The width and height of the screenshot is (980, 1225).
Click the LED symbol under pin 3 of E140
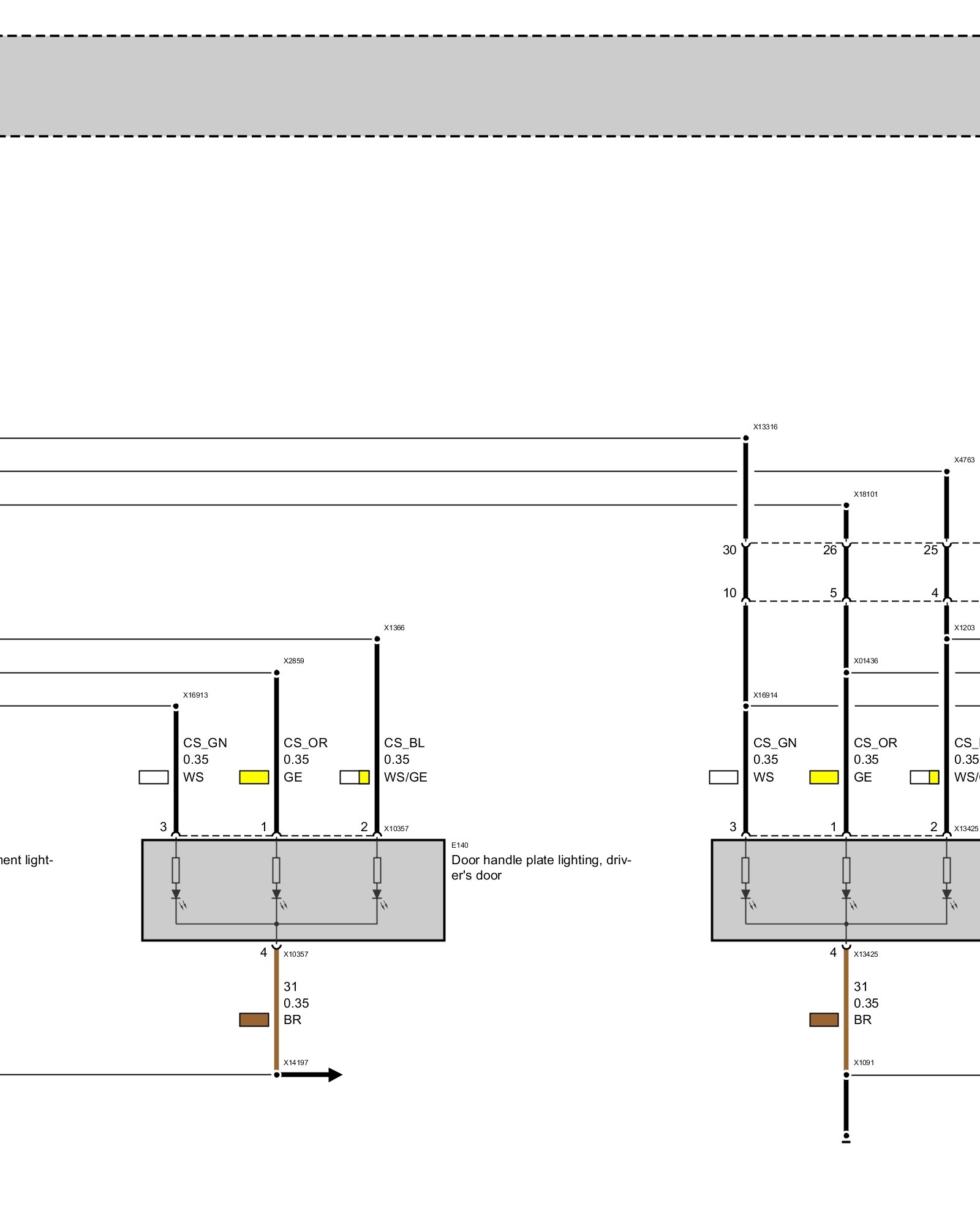(178, 899)
